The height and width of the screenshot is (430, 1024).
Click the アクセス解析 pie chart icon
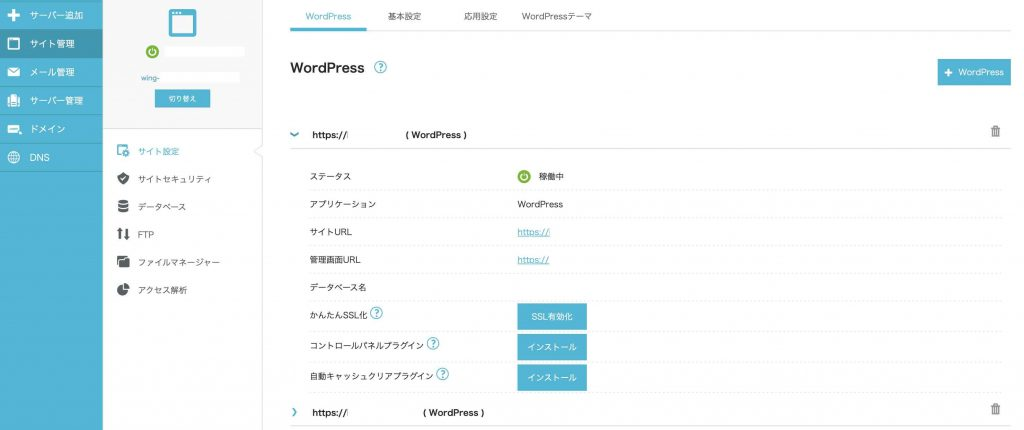[x=123, y=289]
